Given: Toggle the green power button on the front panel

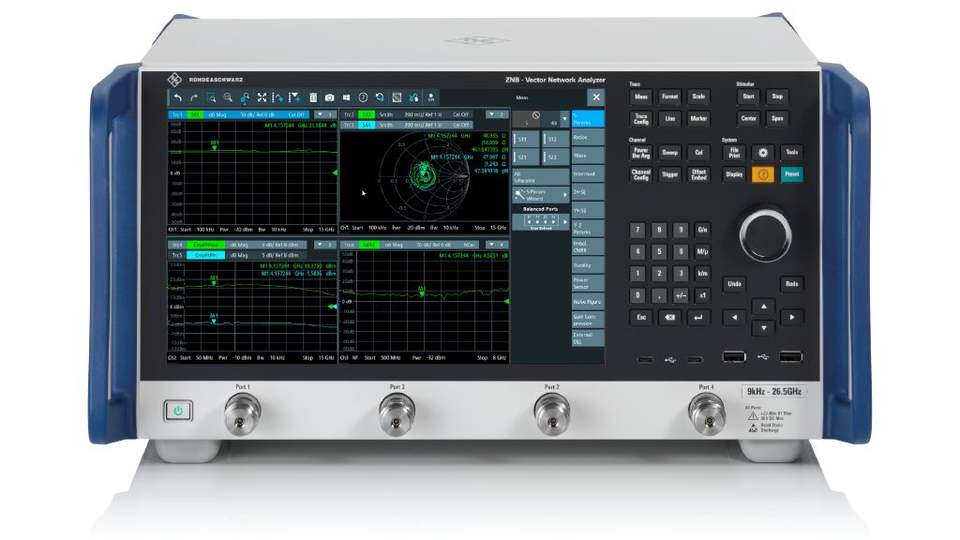Looking at the screenshot, I should 178,411.
